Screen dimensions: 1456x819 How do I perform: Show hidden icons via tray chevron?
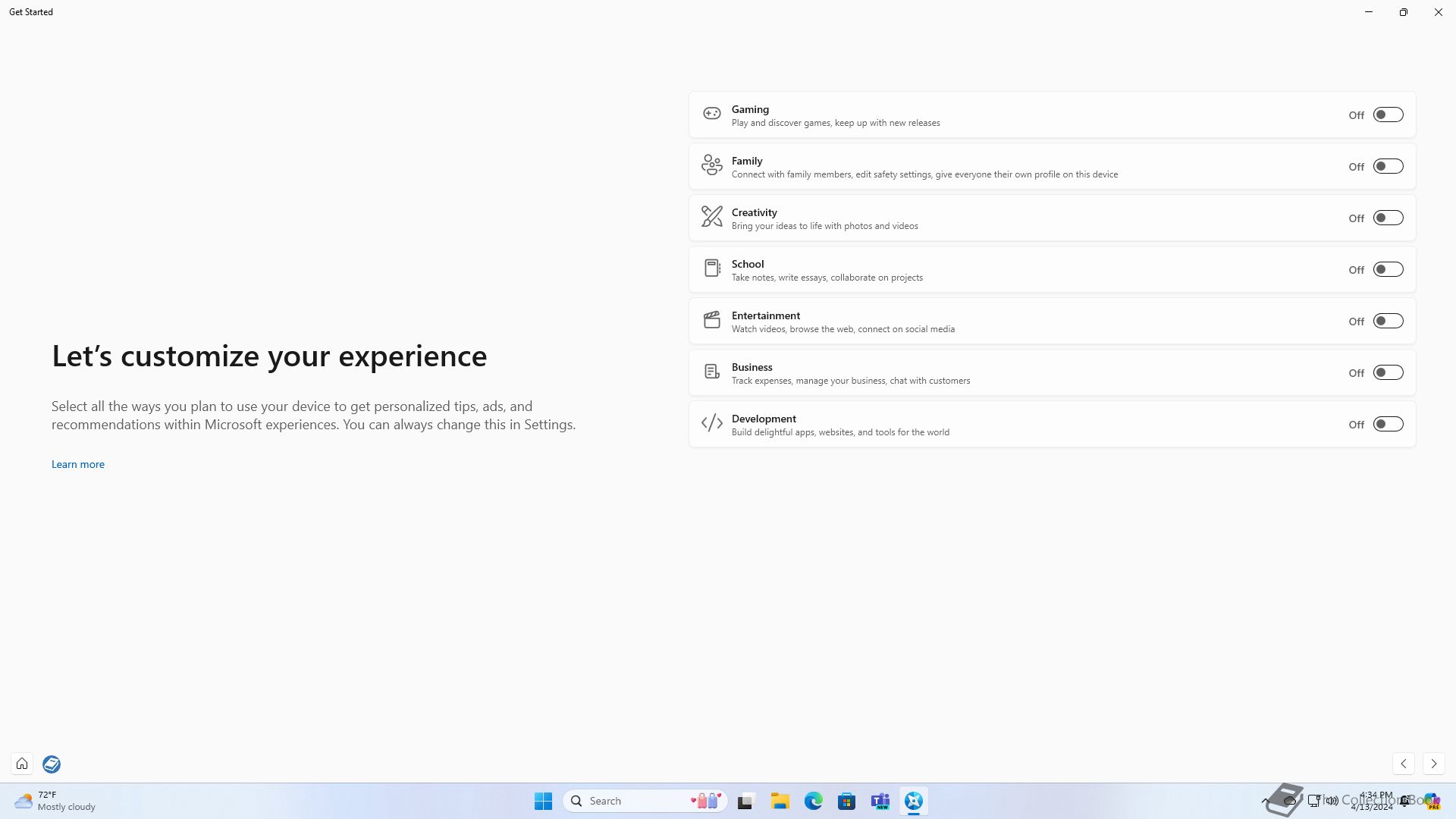tap(1265, 801)
